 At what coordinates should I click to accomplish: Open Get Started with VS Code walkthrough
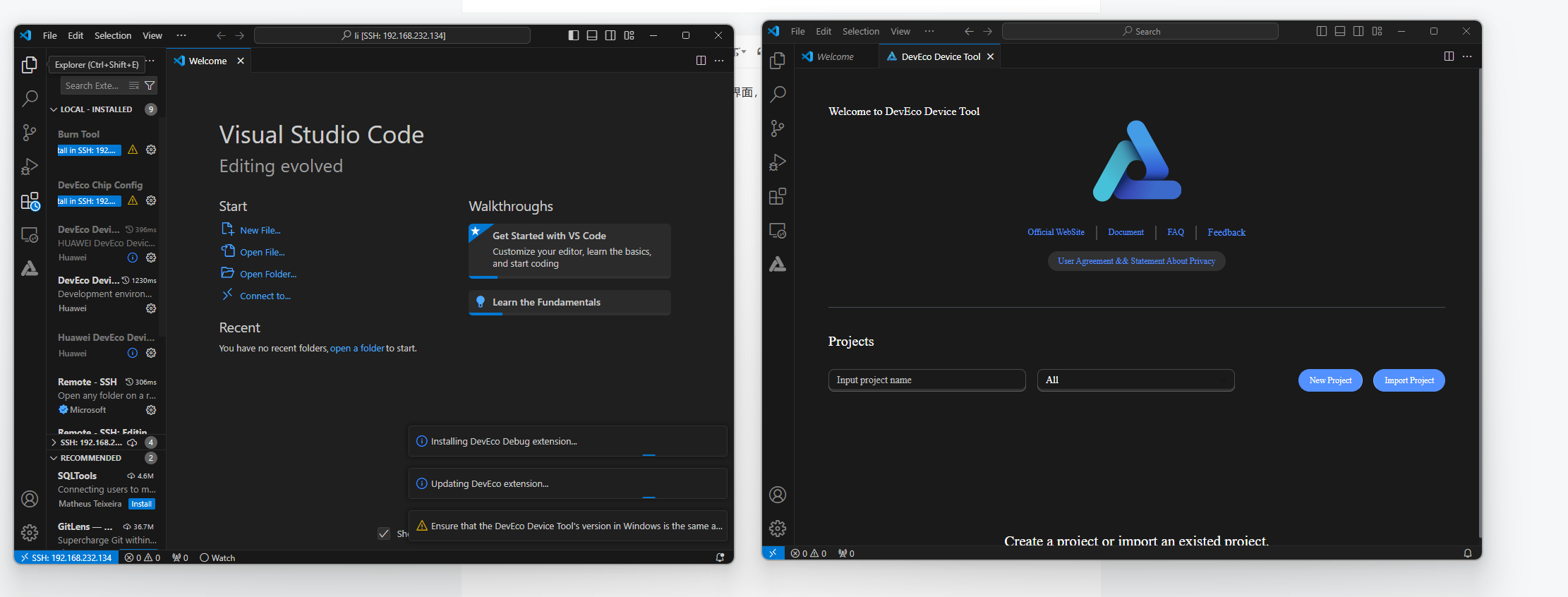click(569, 251)
